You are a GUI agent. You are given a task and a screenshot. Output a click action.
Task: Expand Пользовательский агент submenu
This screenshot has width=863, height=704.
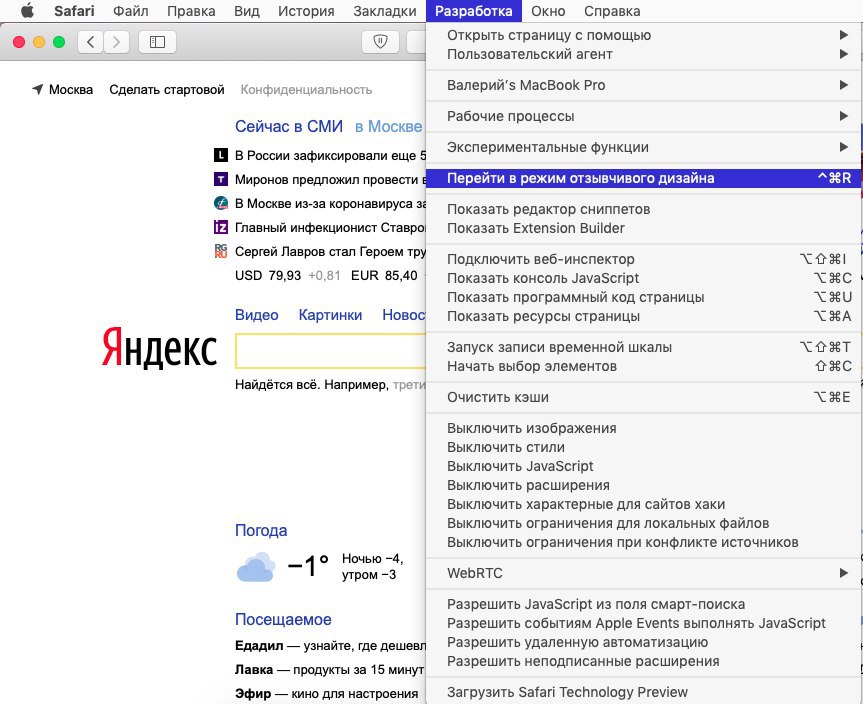pos(643,54)
